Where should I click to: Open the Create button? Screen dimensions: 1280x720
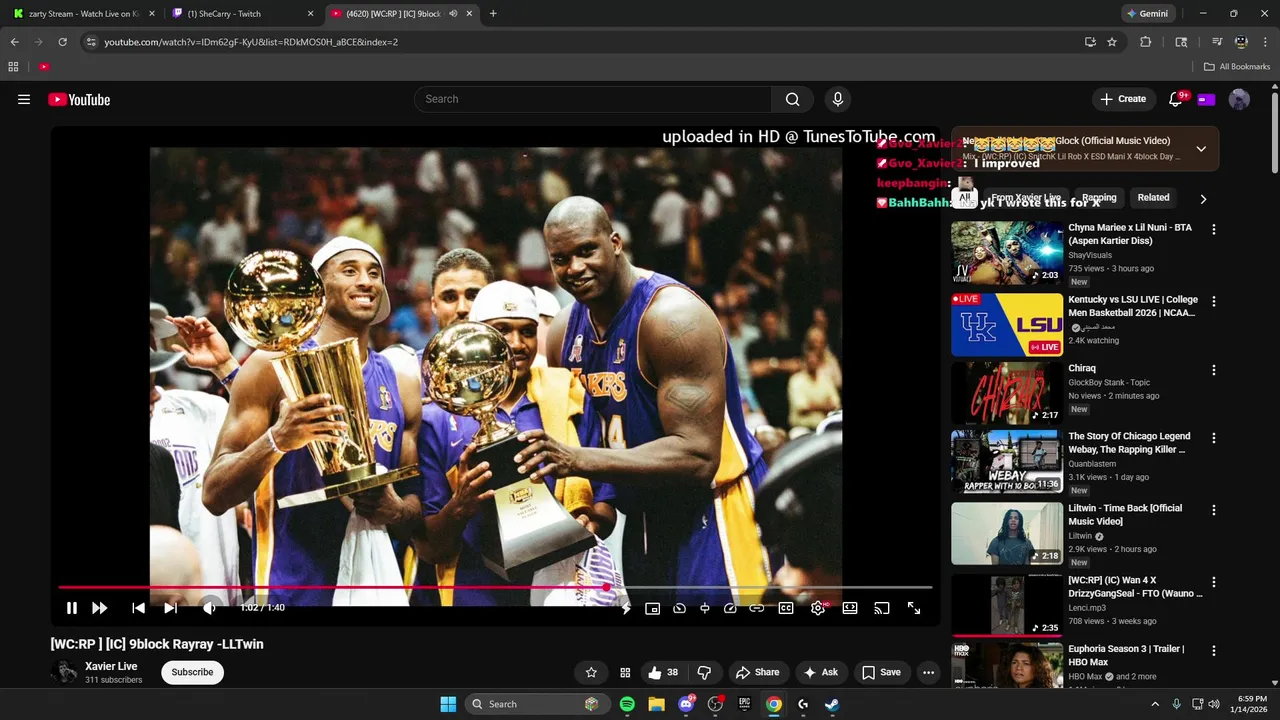[x=1123, y=99]
